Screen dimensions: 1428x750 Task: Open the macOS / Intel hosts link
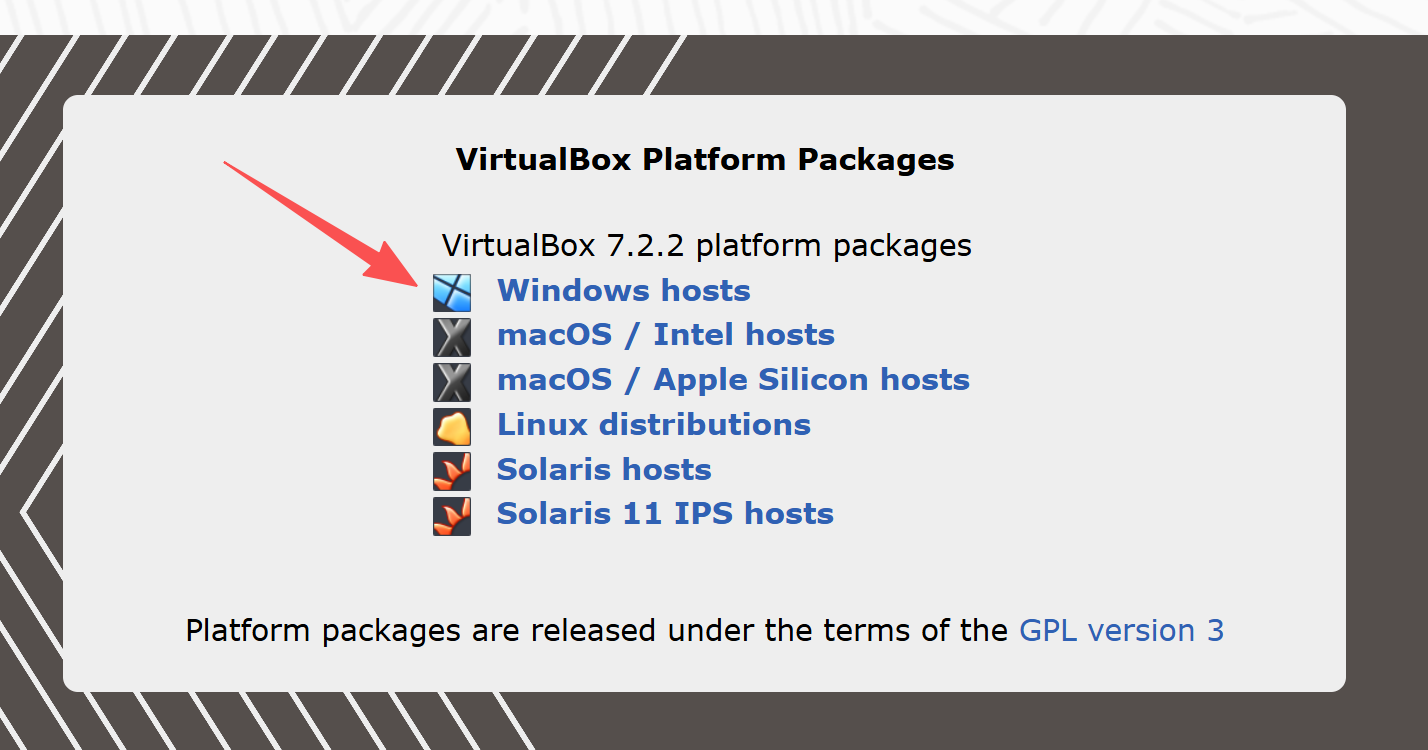click(x=665, y=334)
